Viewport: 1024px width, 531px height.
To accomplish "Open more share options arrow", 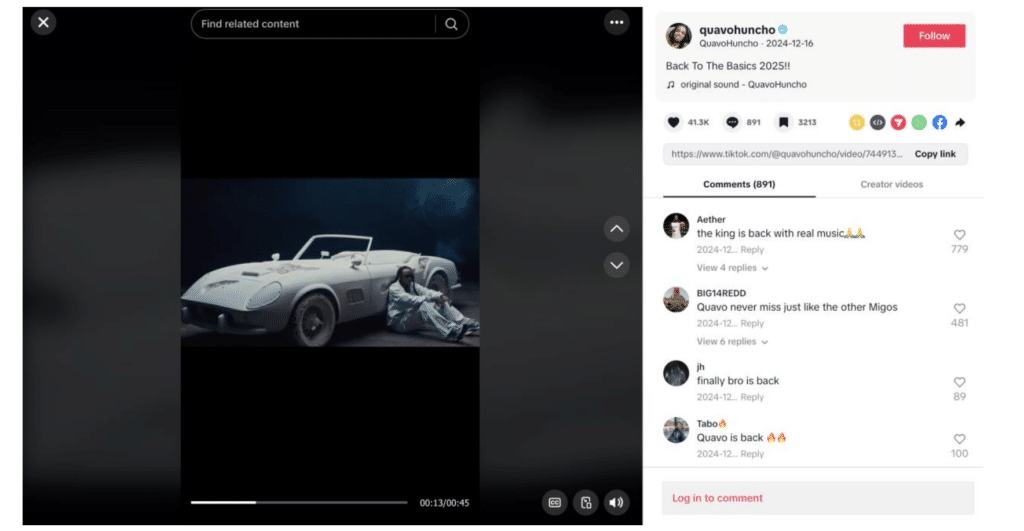I will click(x=960, y=122).
